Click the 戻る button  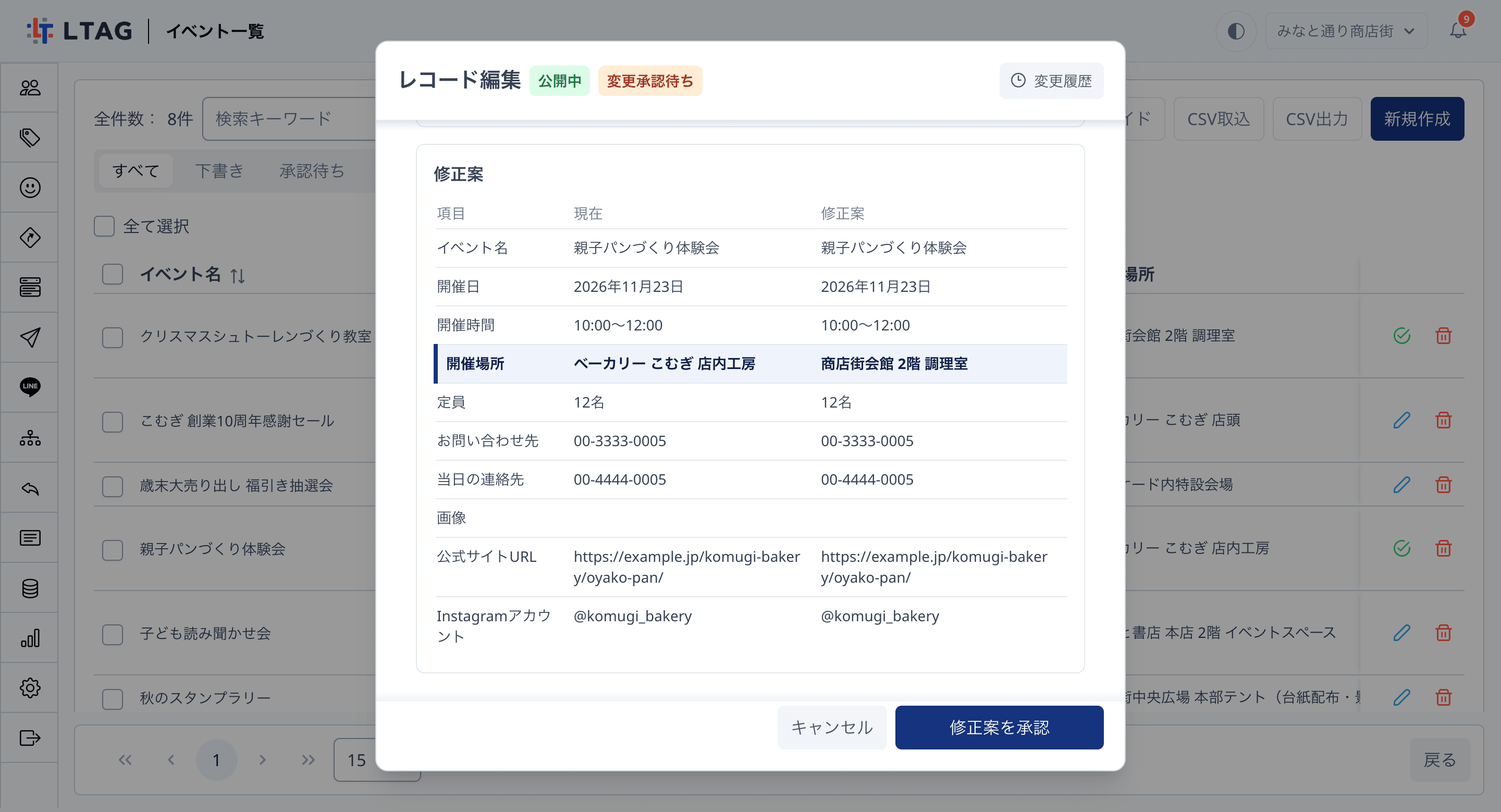coord(1440,759)
